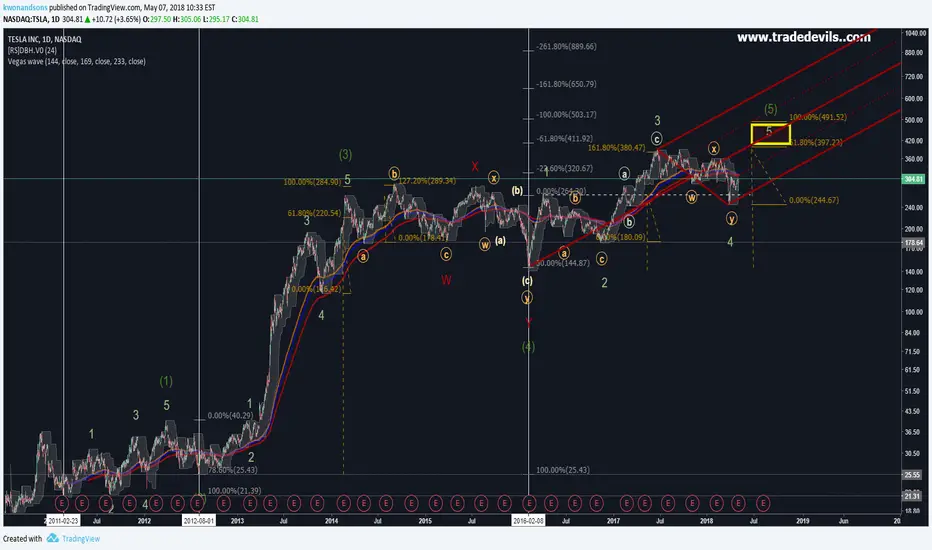The height and width of the screenshot is (550, 932).
Task: Click the 304.81 current price tag on the axis
Action: 914,179
